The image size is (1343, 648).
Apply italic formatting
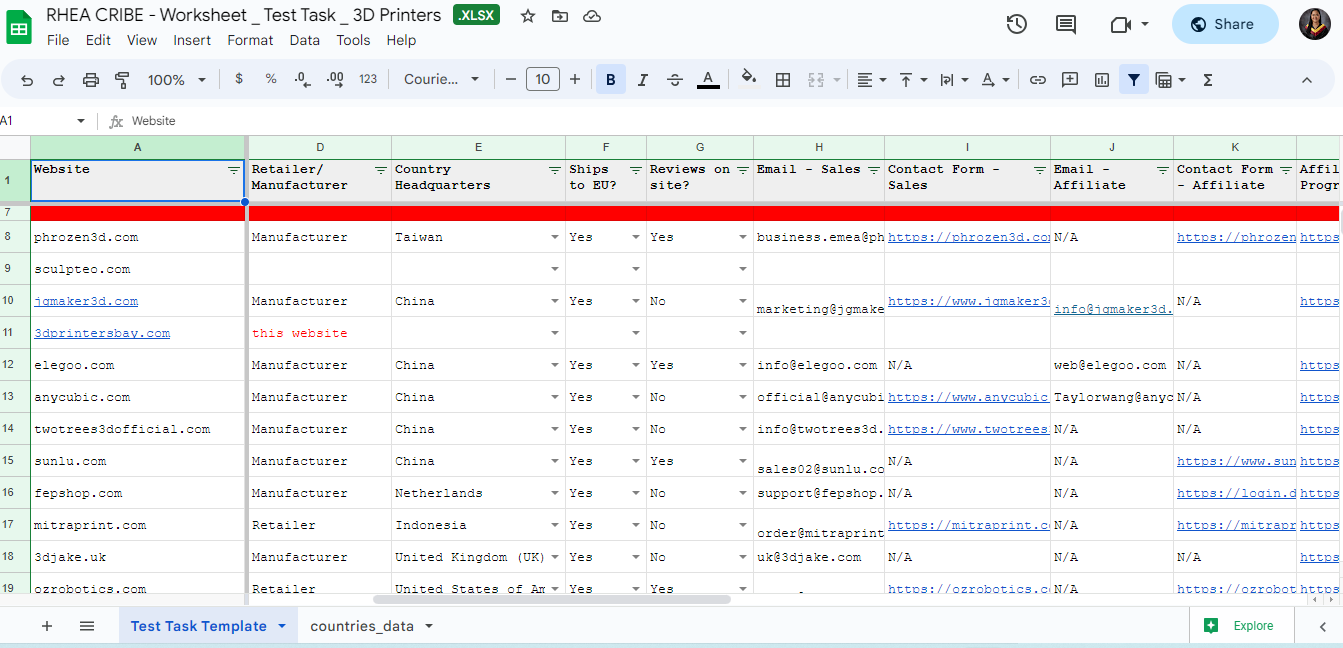(x=643, y=80)
